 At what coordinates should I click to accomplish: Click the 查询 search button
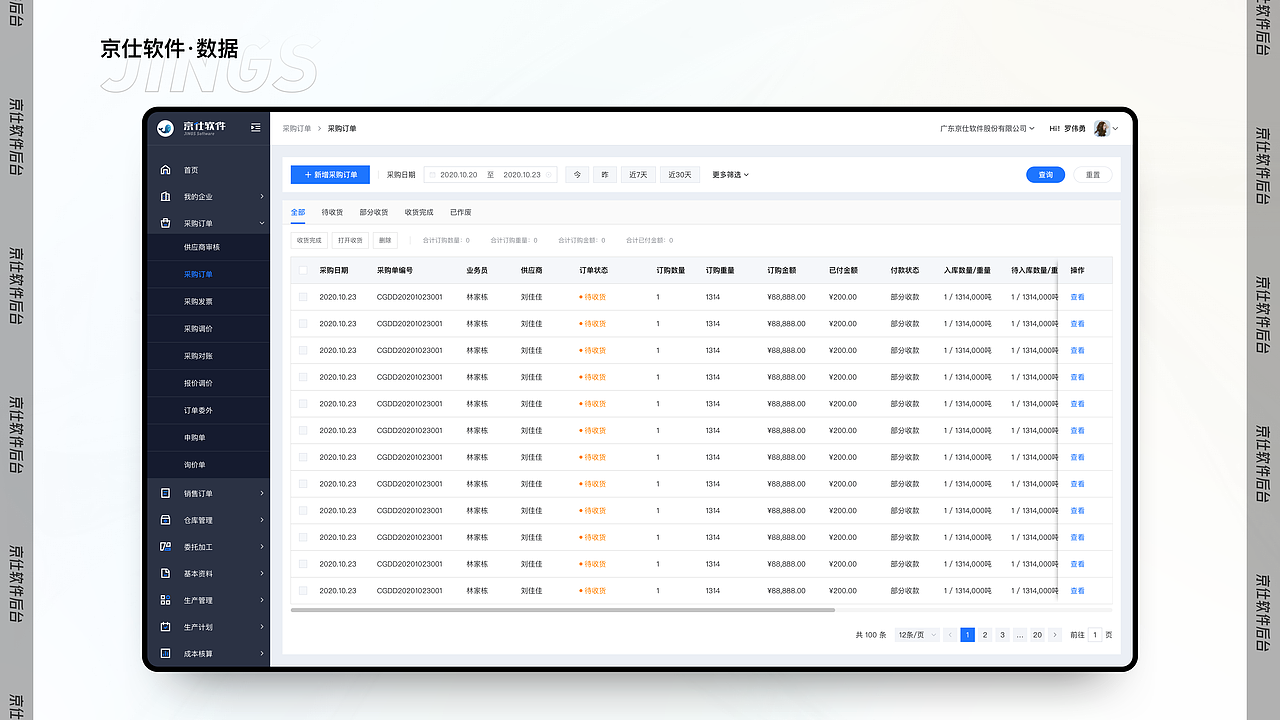coord(1045,175)
